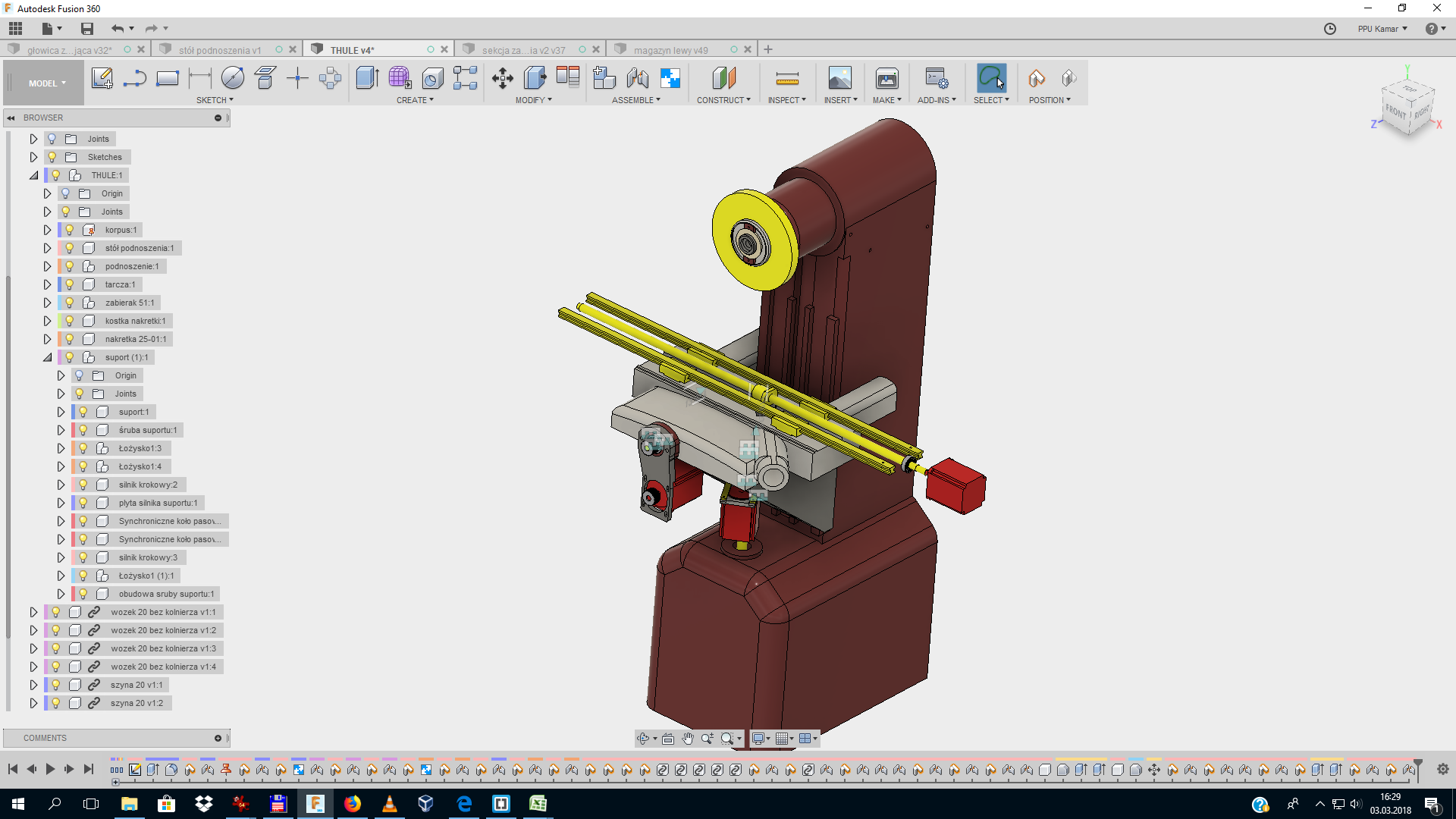Click the Insert Decal image icon
1456x819 pixels.
[840, 78]
